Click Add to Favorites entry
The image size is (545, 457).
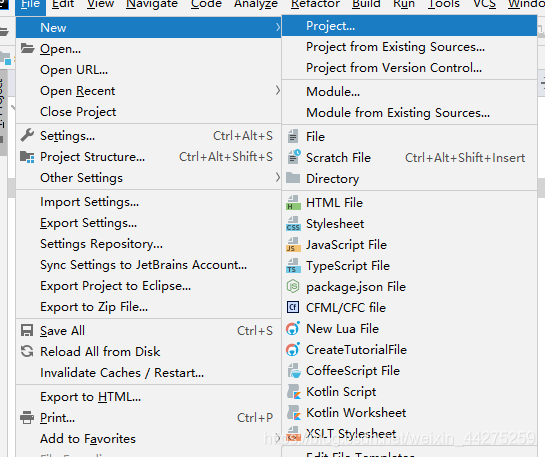pos(148,439)
